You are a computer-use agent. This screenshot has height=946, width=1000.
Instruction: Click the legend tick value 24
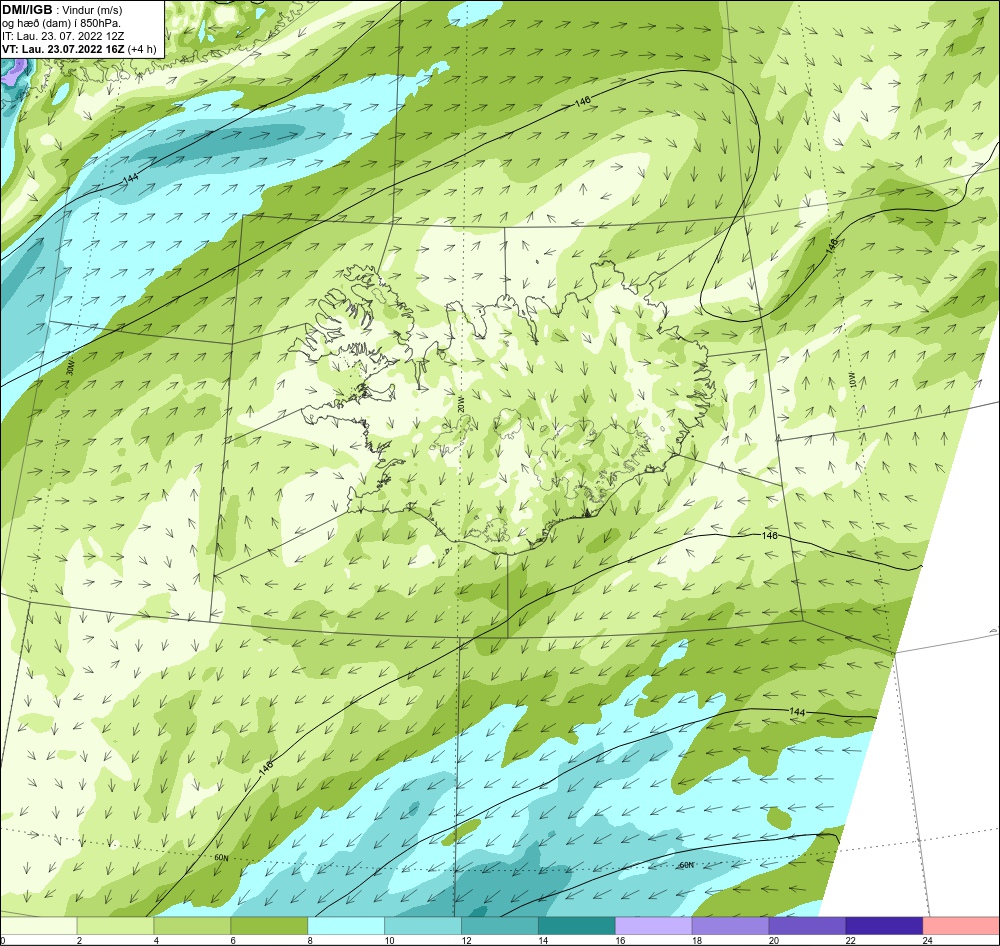[x=927, y=940]
